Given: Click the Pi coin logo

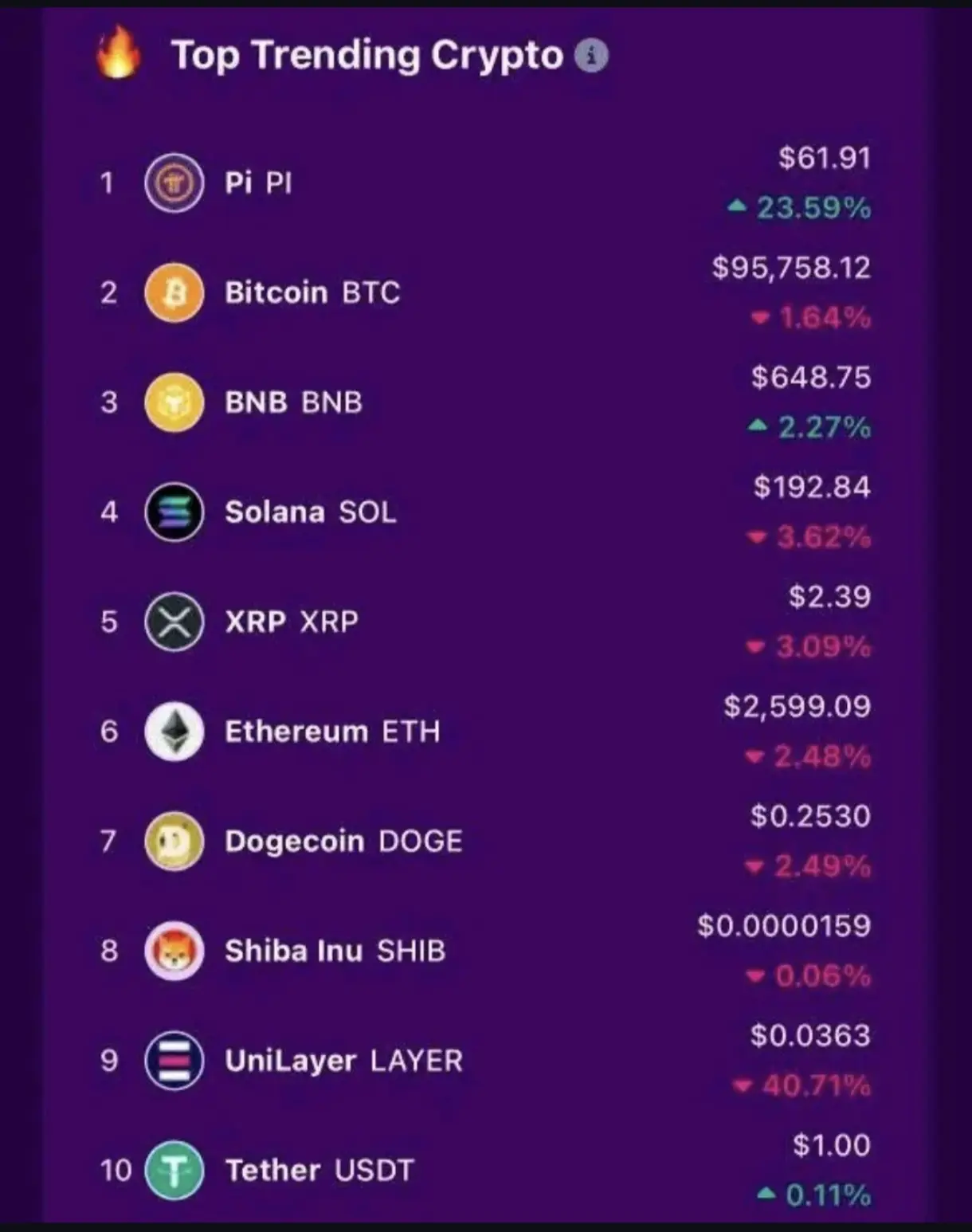Looking at the screenshot, I should pyautogui.click(x=174, y=183).
